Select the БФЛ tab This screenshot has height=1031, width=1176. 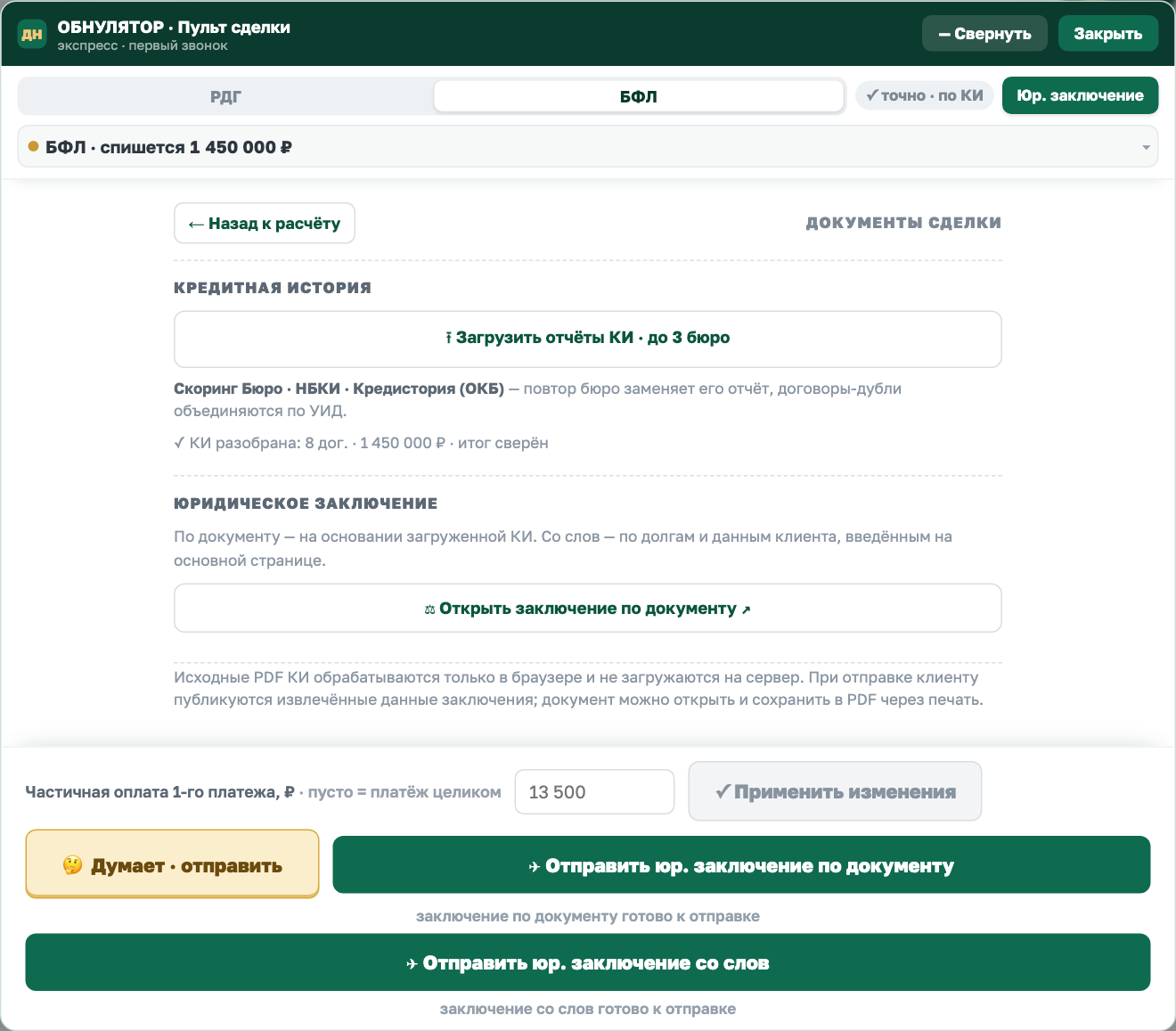coord(639,96)
